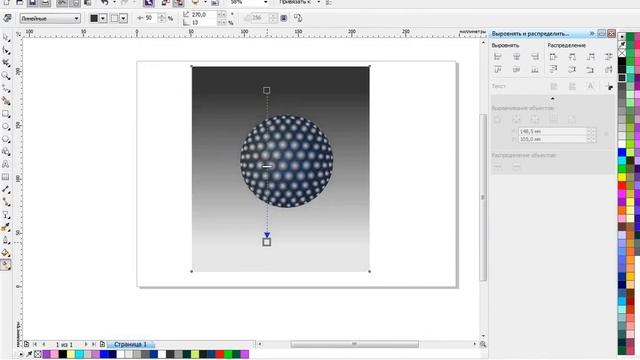Click the gradient midpoint slider on the sphere
Image resolution: width=640 pixels, height=360 pixels.
(267, 166)
